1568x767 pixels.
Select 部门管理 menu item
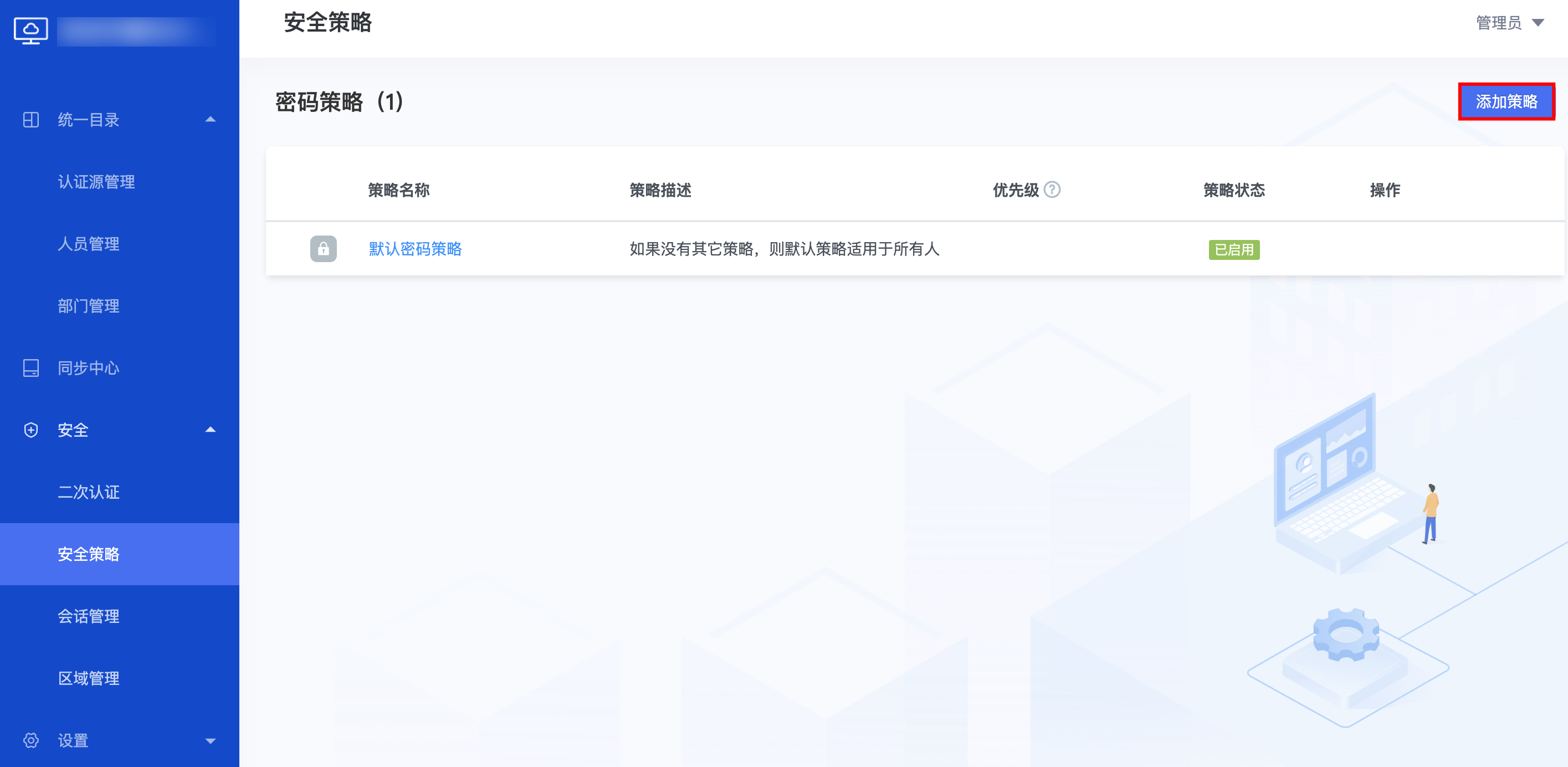coord(88,306)
